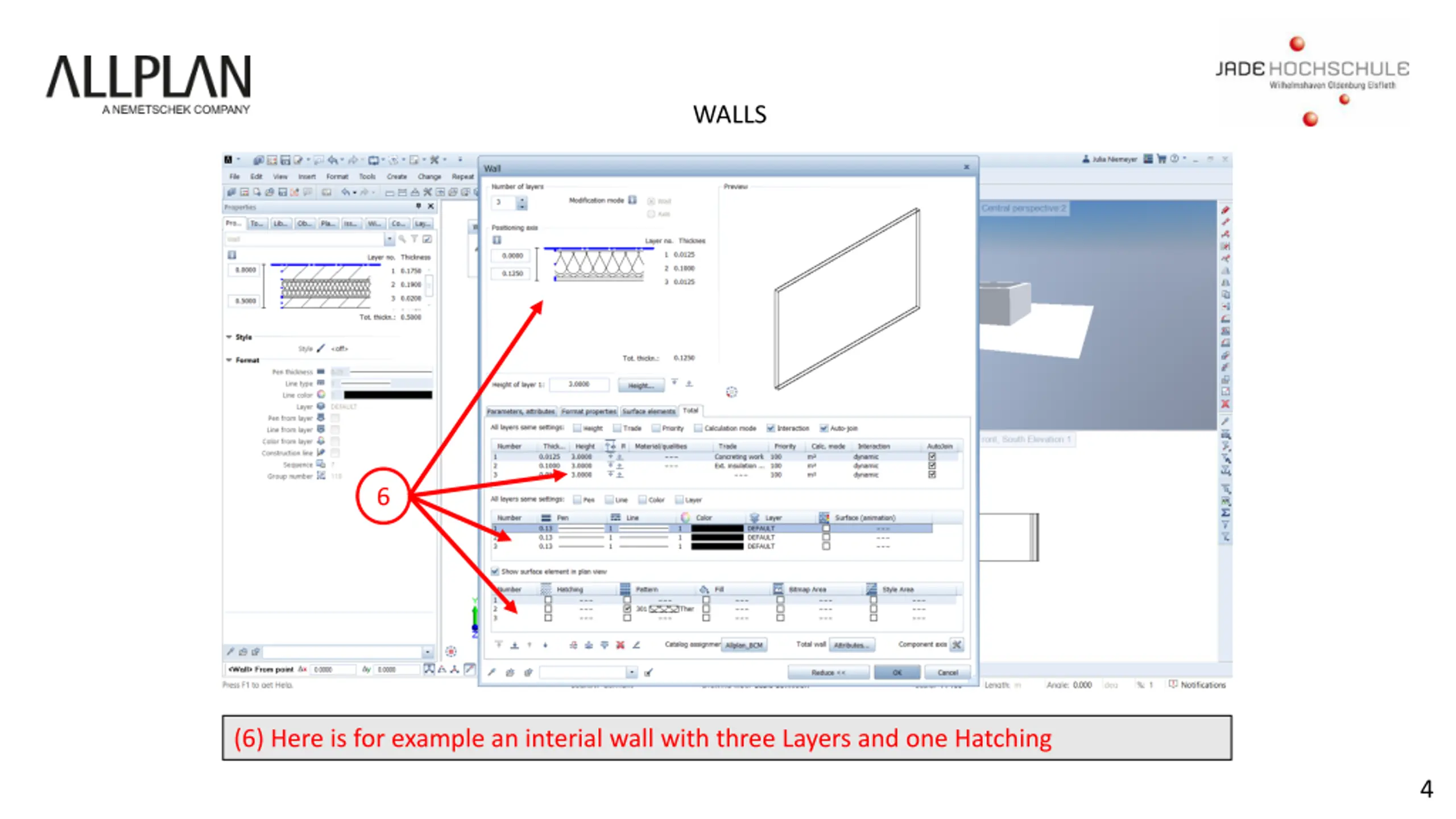Tick the Priority same settings checkbox
This screenshot has height=819, width=1456.
[656, 428]
